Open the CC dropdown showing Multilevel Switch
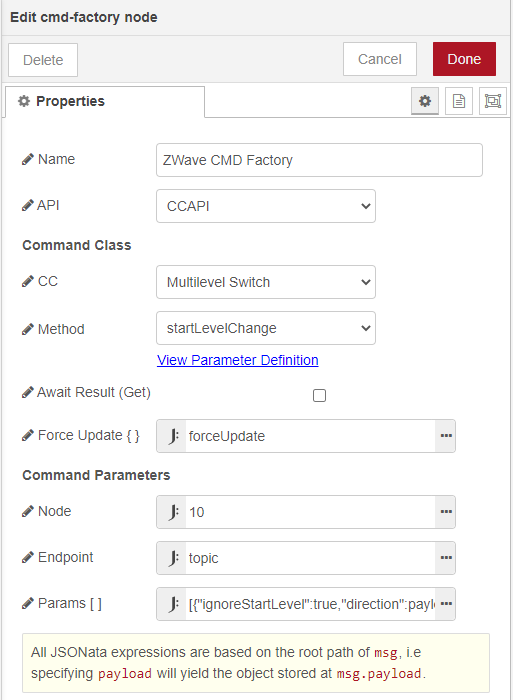The image size is (513, 700). [x=266, y=282]
